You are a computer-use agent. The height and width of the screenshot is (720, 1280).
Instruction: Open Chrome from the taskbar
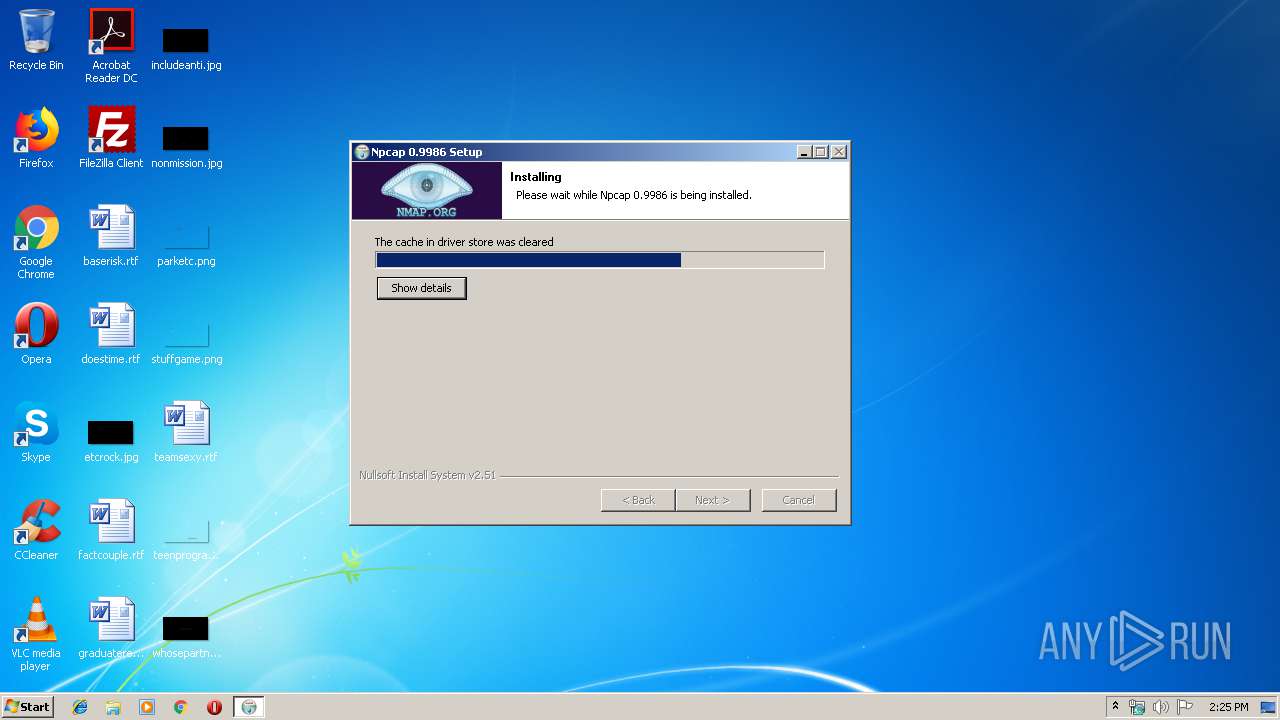point(181,707)
